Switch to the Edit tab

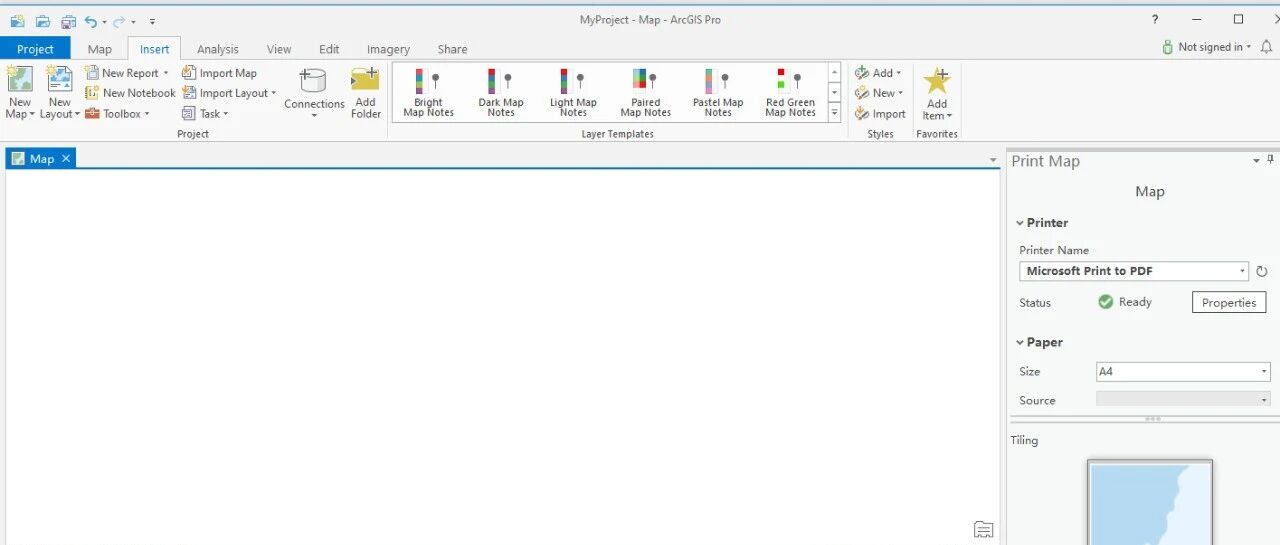click(329, 49)
